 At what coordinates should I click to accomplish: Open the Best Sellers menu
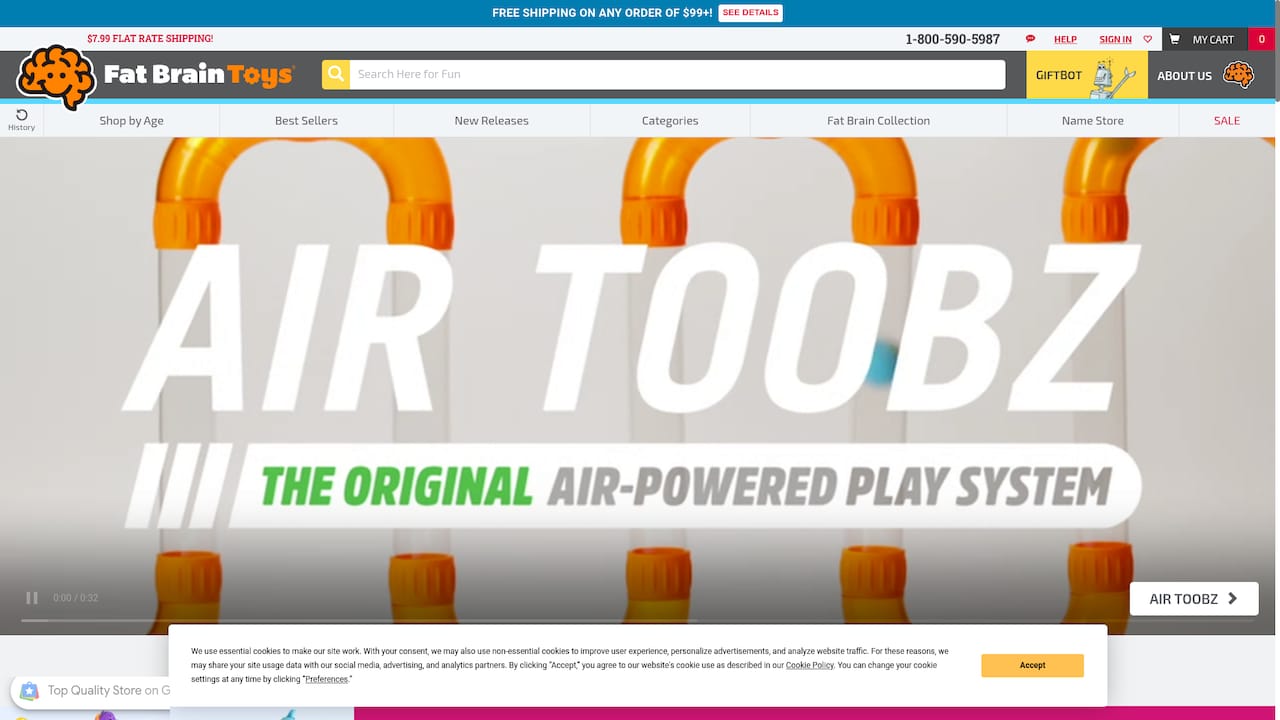click(x=306, y=120)
